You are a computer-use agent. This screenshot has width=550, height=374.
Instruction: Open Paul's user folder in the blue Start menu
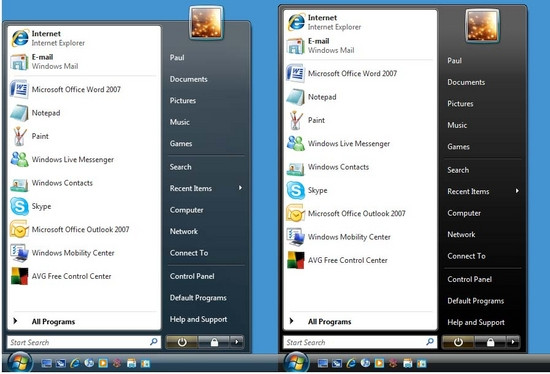click(206, 58)
